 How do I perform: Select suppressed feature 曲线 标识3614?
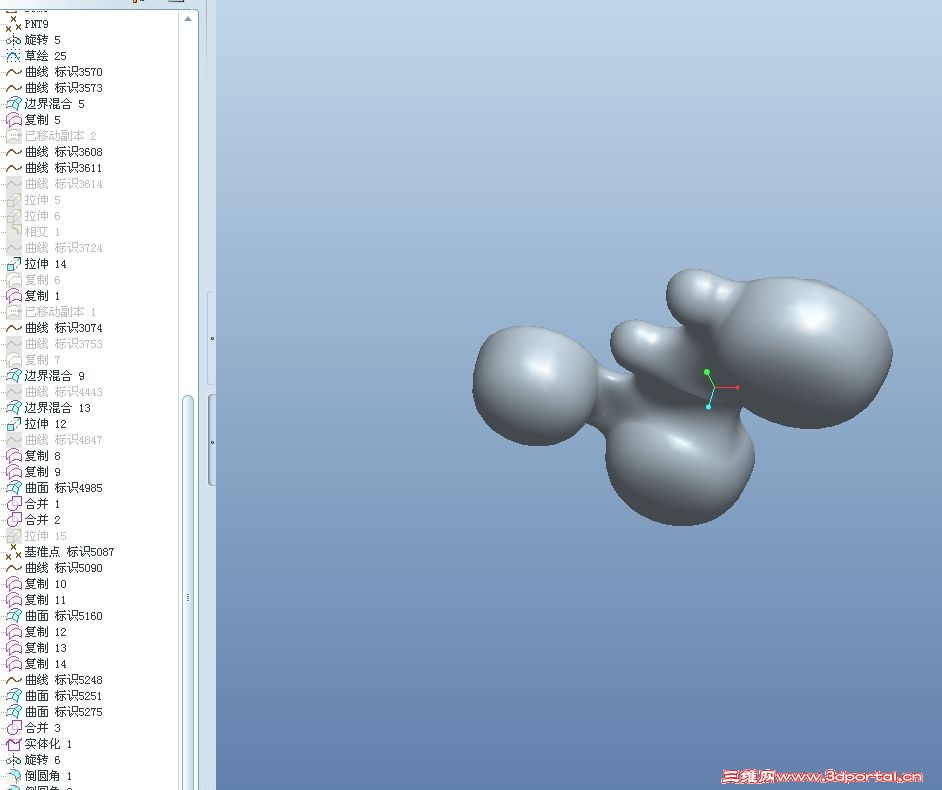point(64,184)
